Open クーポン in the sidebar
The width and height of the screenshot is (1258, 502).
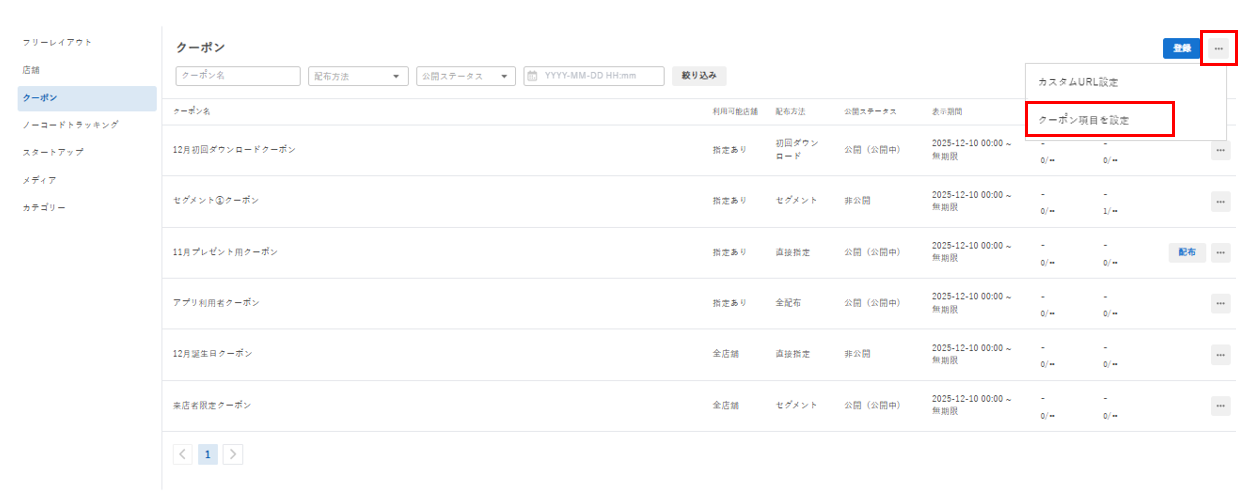coord(86,98)
